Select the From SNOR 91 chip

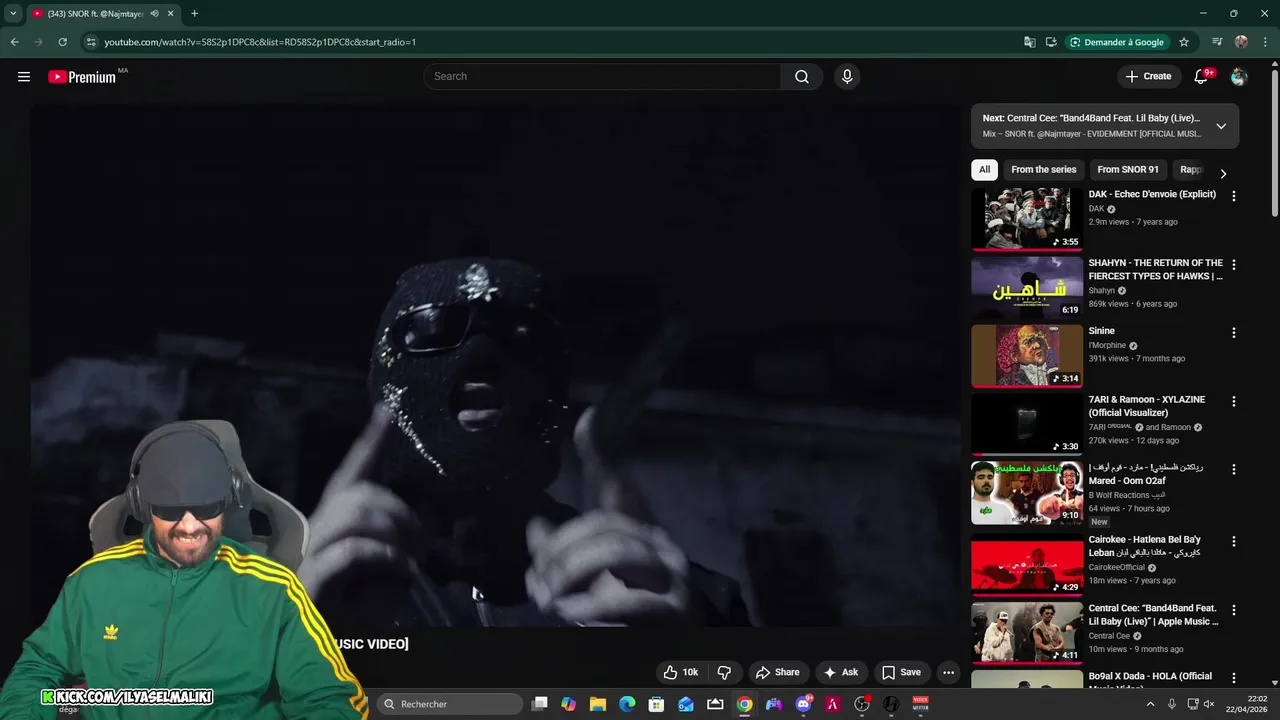(x=1128, y=170)
